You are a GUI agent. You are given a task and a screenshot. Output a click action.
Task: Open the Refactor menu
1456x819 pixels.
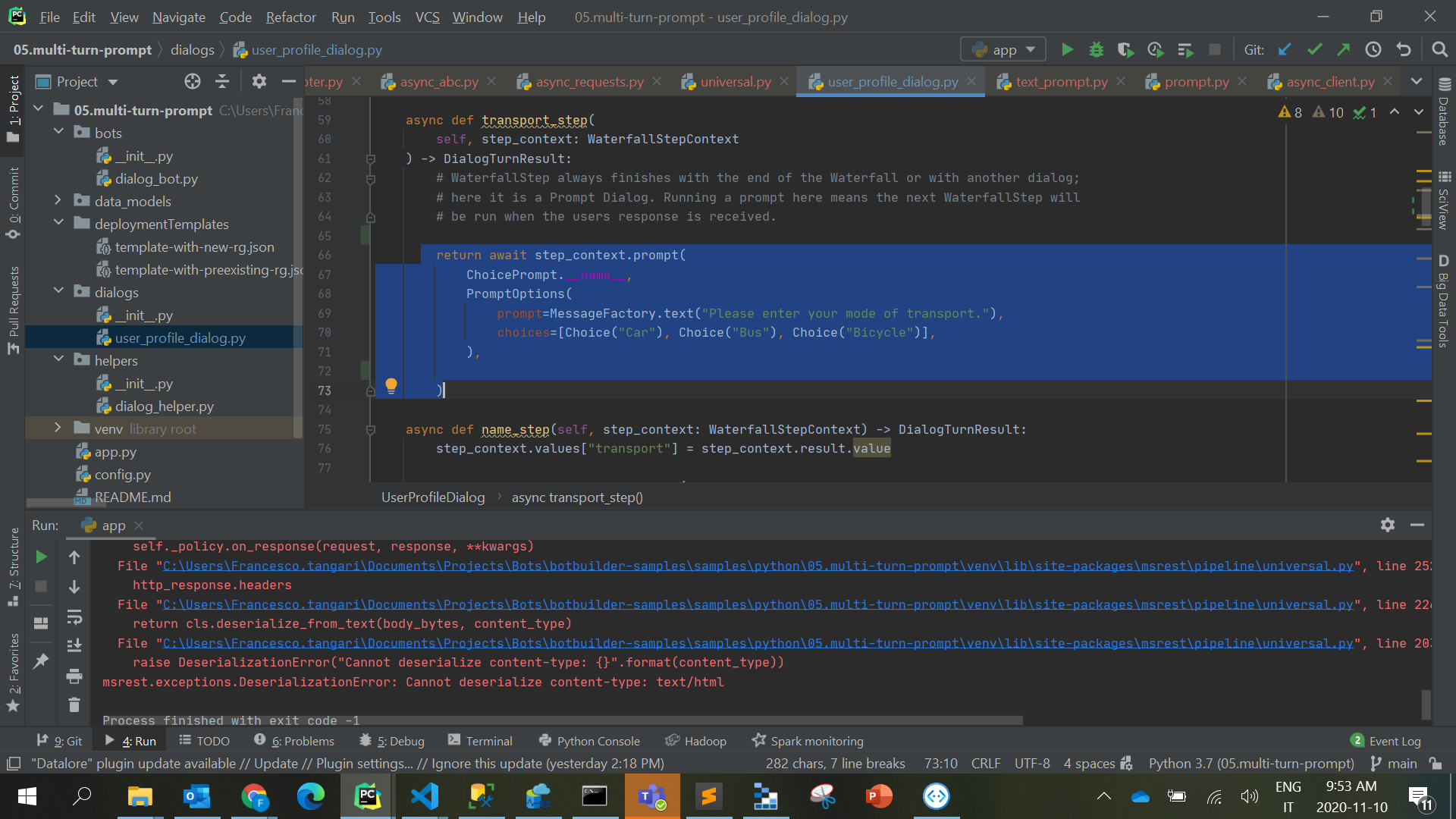tap(290, 17)
